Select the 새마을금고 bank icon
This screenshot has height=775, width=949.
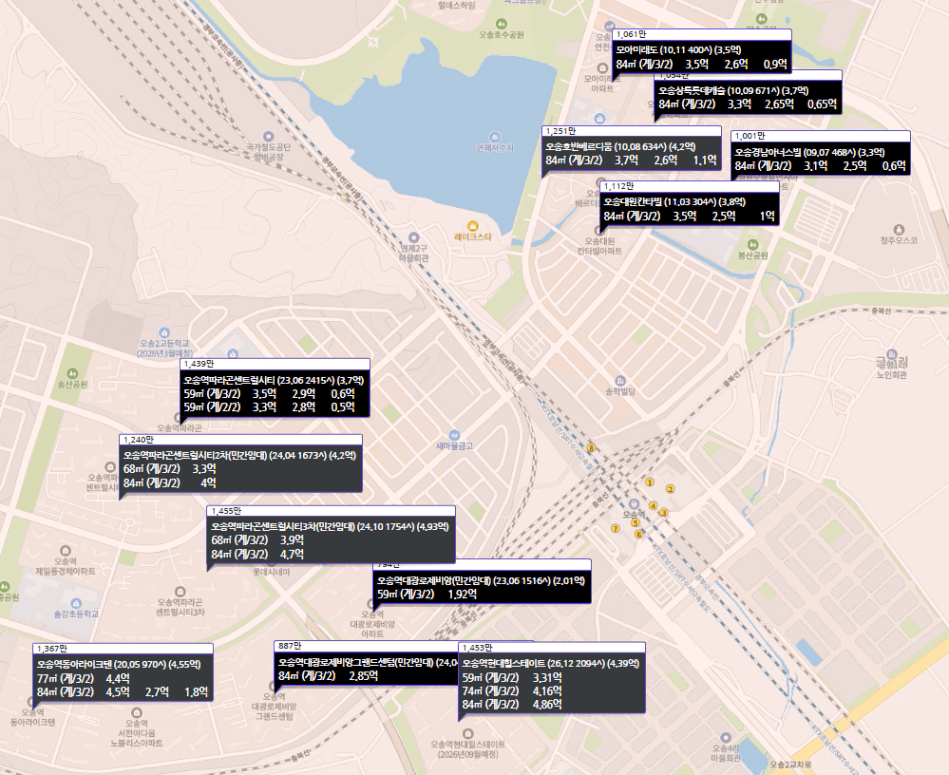pyautogui.click(x=454, y=436)
